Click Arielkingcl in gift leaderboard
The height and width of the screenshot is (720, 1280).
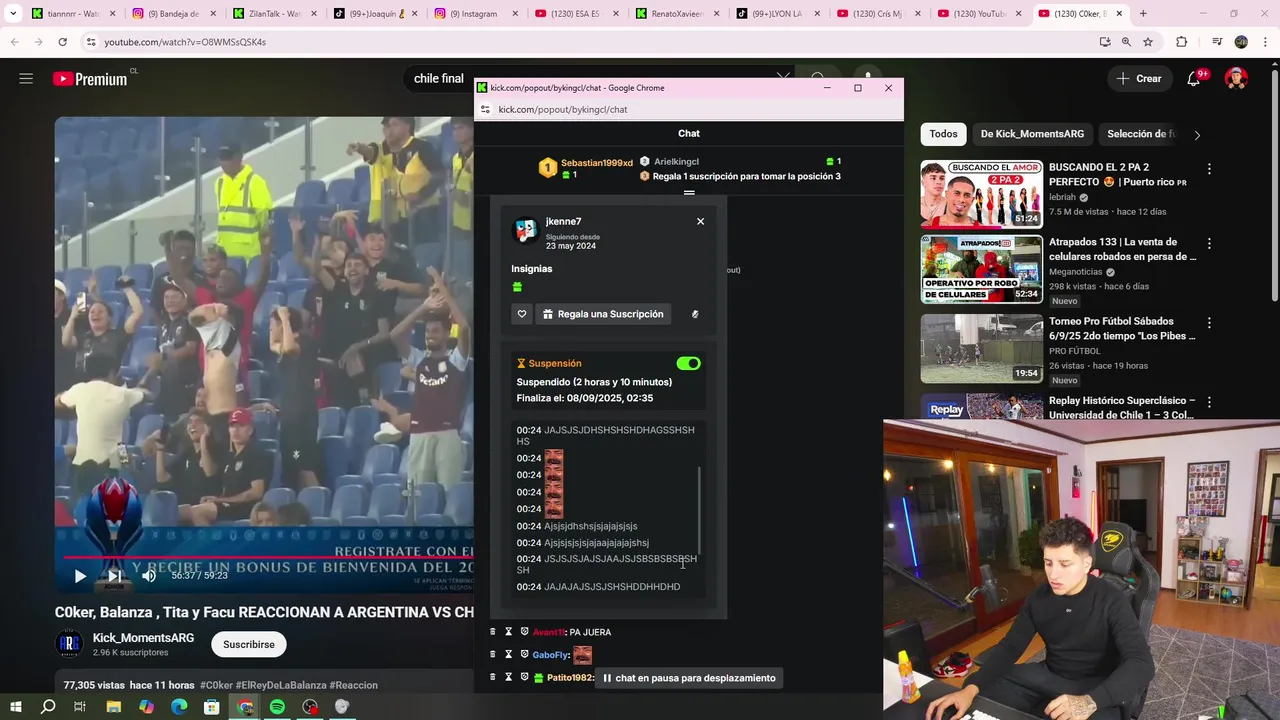676,161
